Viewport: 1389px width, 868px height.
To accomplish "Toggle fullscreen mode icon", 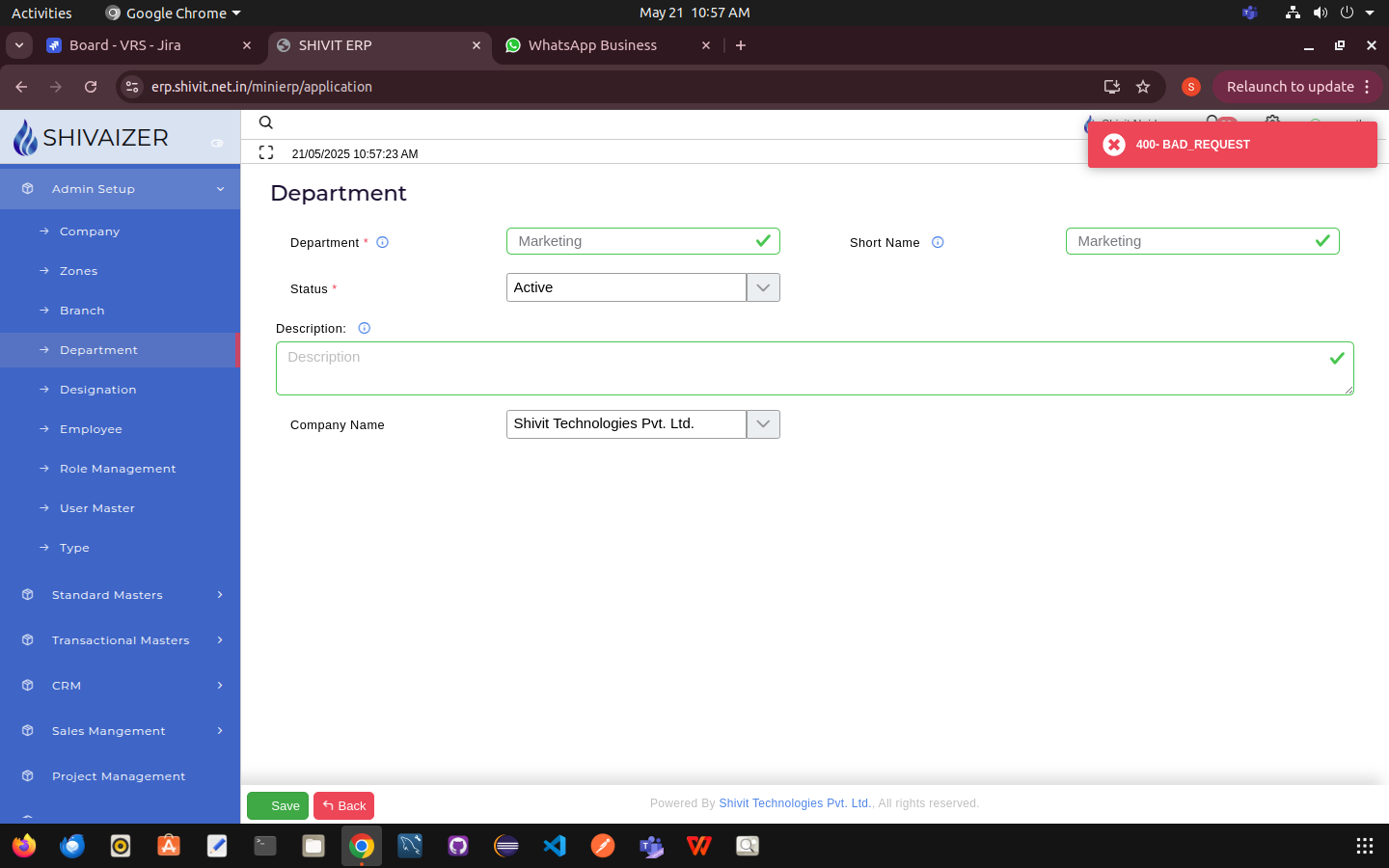I will click(x=266, y=152).
